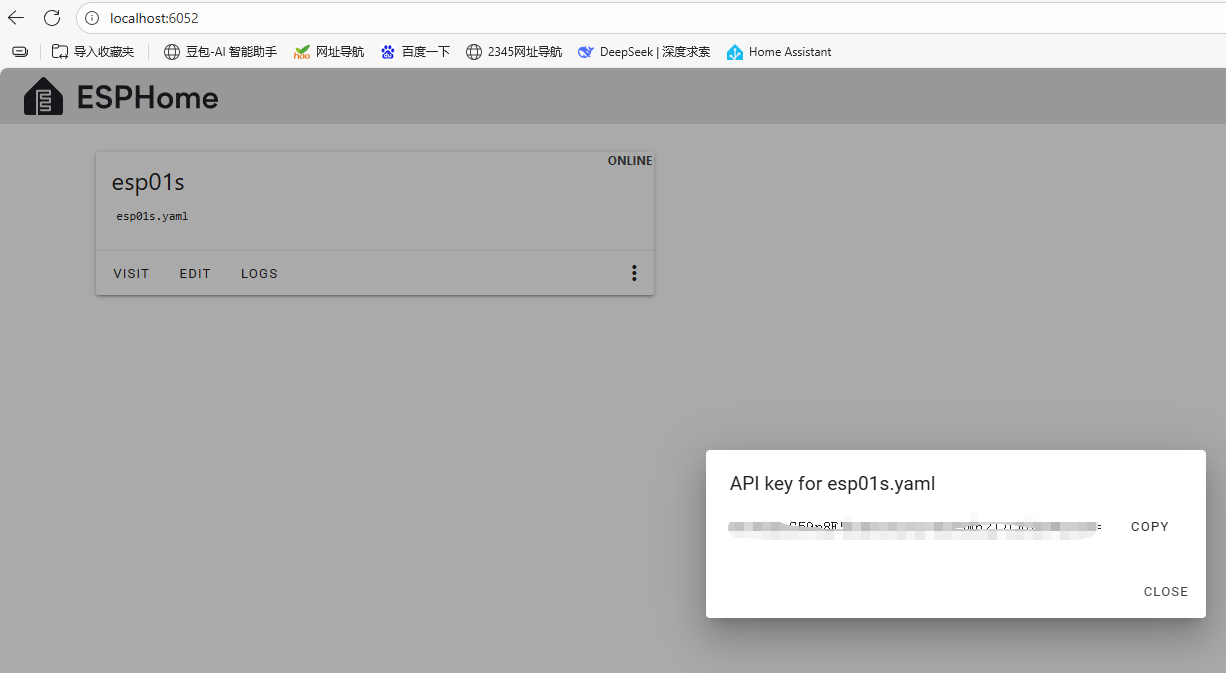The image size is (1226, 673).
Task: Reload the page with refresh icon
Action: pyautogui.click(x=52, y=18)
